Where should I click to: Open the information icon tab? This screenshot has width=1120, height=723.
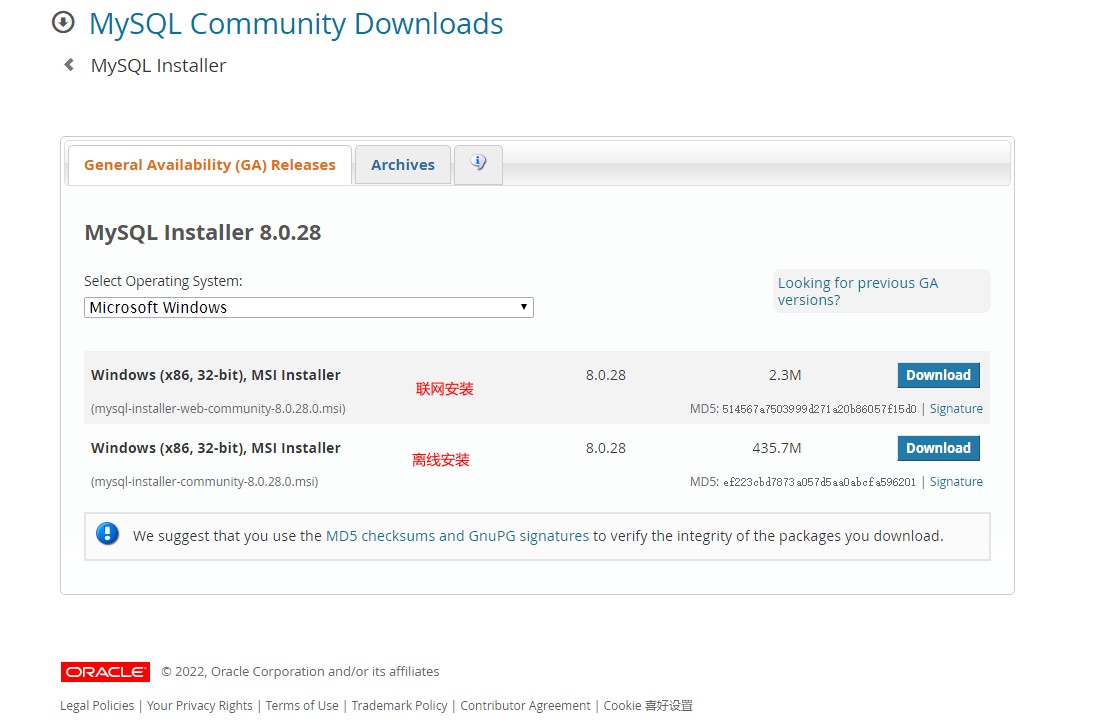tap(479, 164)
